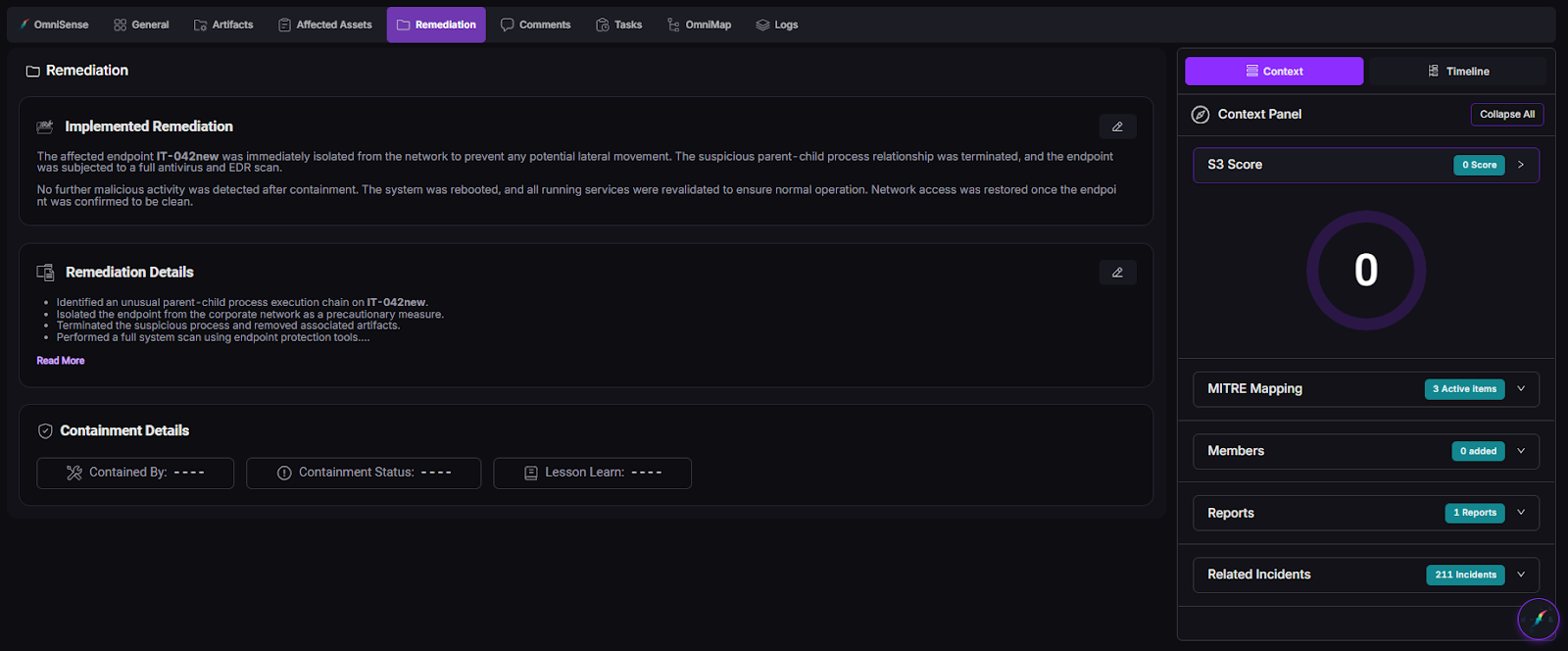Viewport: 1568px width, 651px height.
Task: Click edit pencil icon for Implemented Remediation
Action: (x=1117, y=126)
